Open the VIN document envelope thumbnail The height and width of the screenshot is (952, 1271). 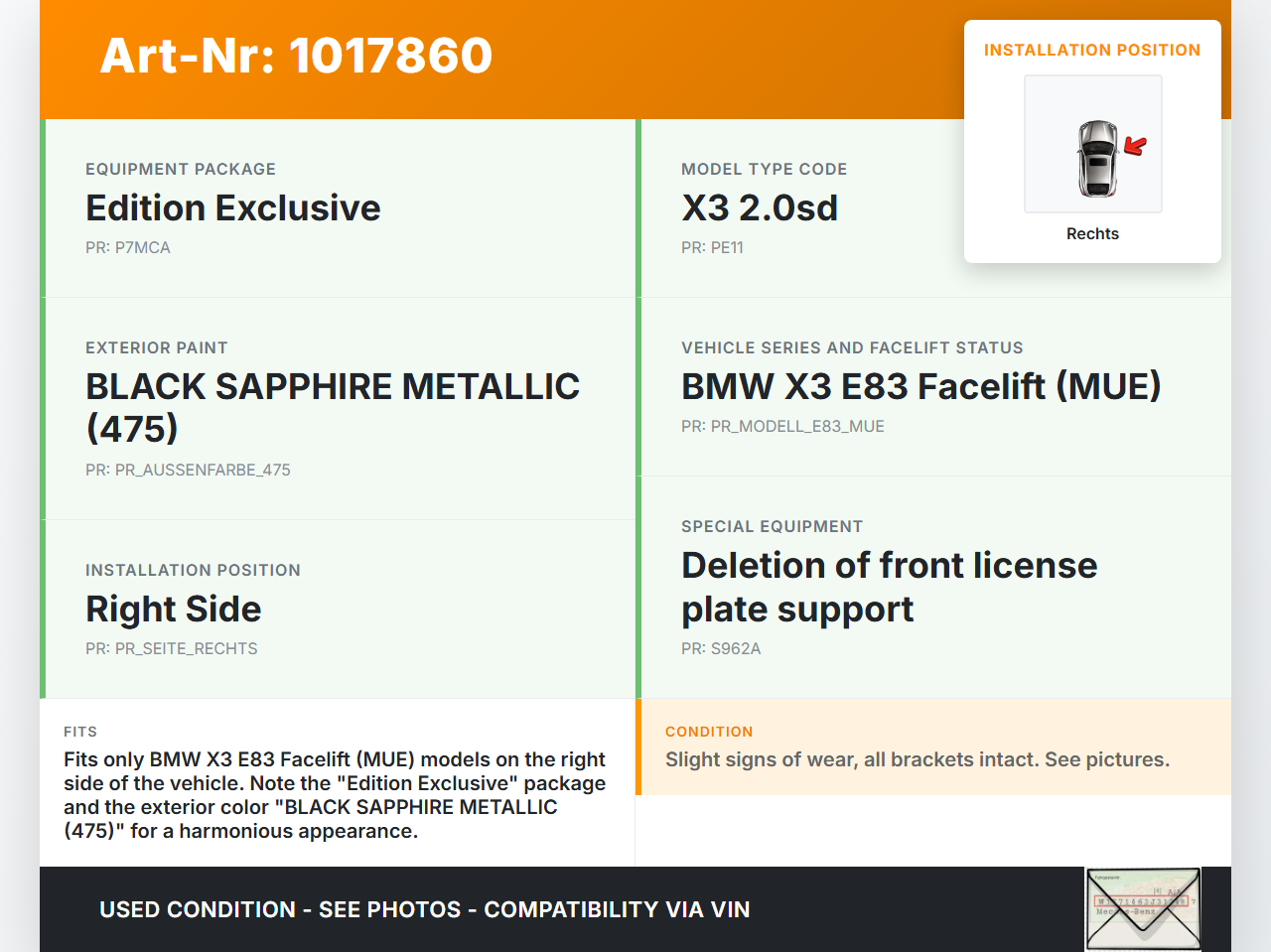coord(1143,908)
